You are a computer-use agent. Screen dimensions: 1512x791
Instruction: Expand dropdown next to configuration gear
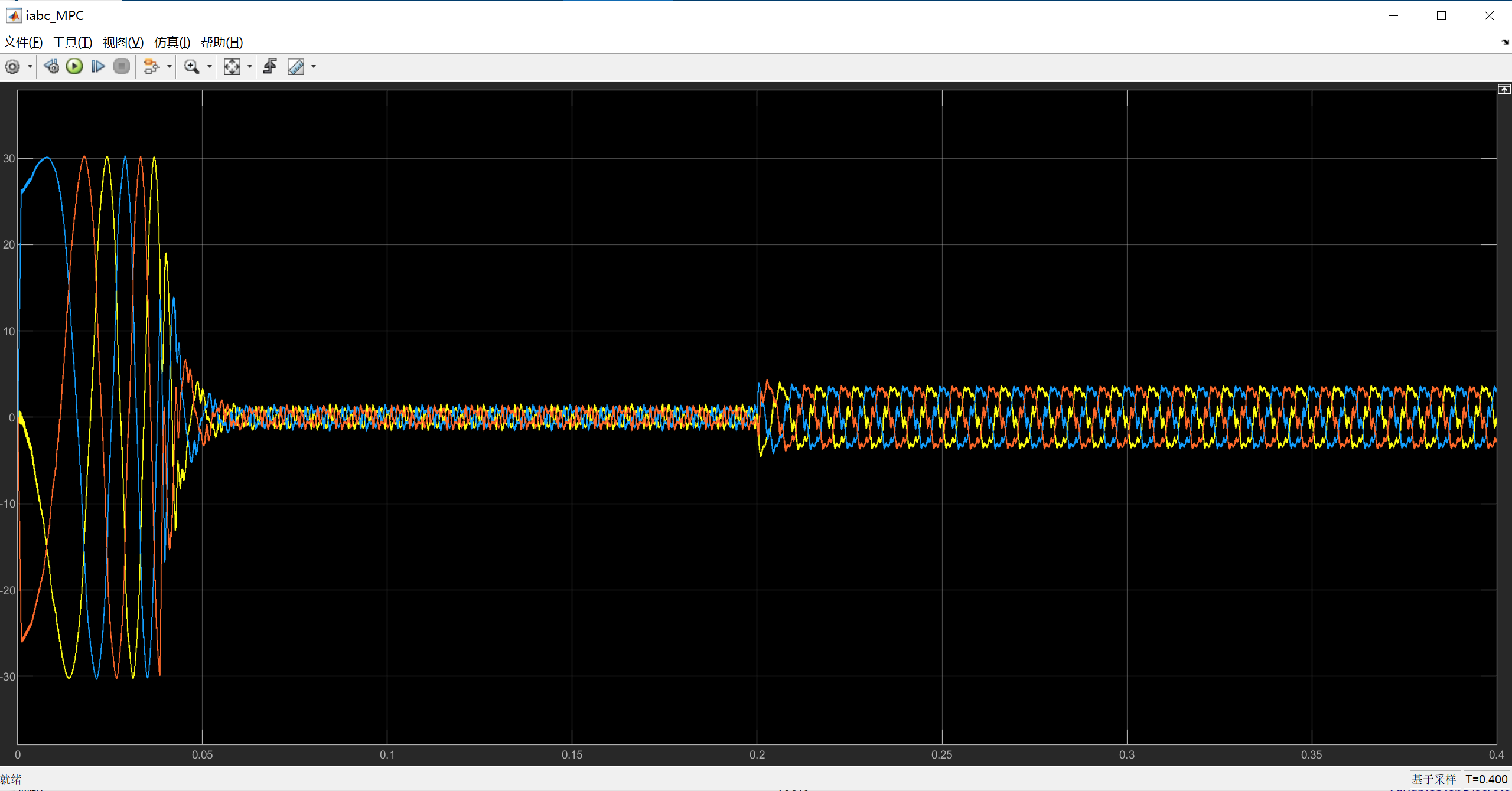pyautogui.click(x=30, y=67)
